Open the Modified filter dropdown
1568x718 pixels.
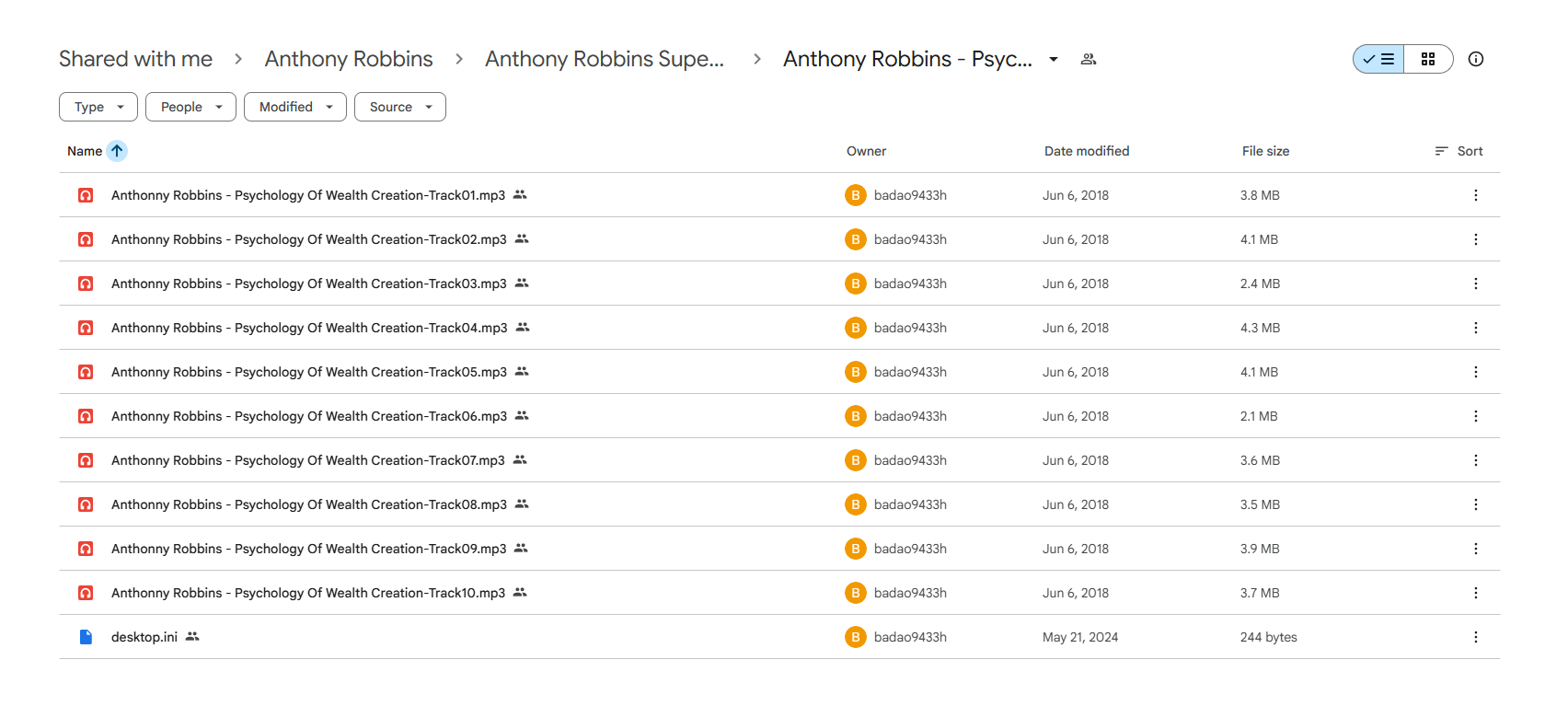[295, 107]
